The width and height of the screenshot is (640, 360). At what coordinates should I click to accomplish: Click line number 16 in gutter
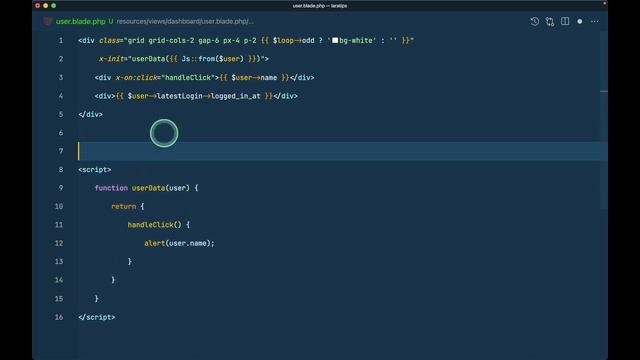(x=59, y=317)
